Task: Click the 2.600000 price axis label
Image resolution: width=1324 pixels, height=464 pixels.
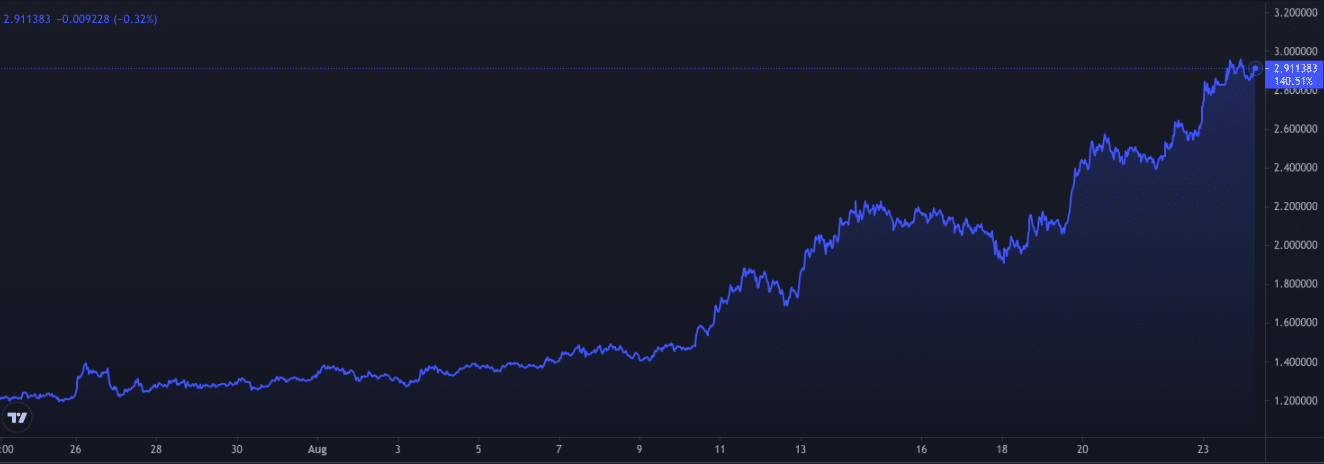Action: click(1294, 129)
